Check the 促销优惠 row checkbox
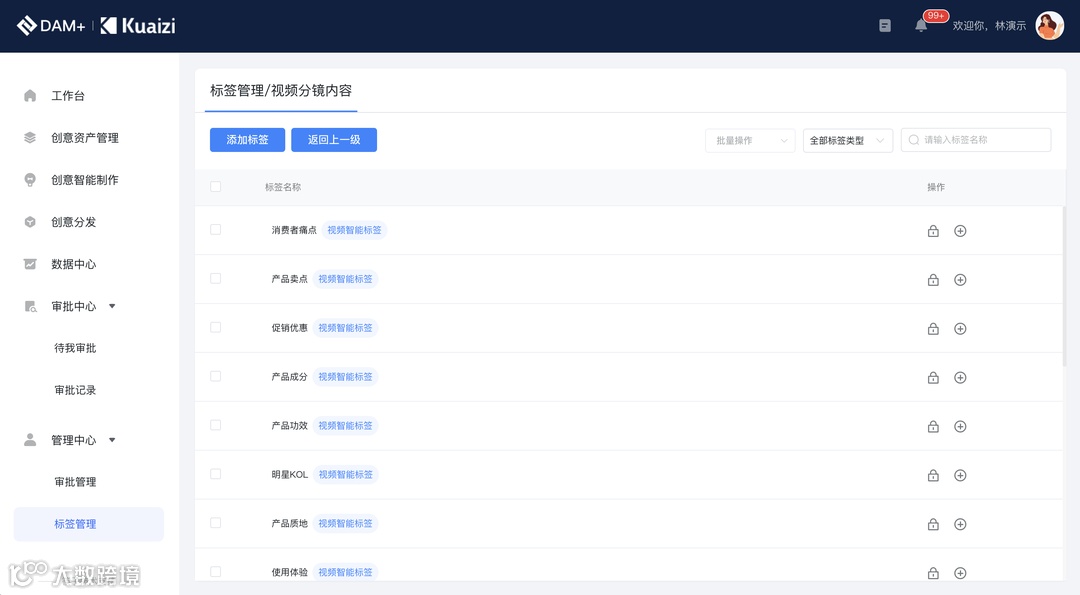This screenshot has width=1080, height=595. coord(216,327)
